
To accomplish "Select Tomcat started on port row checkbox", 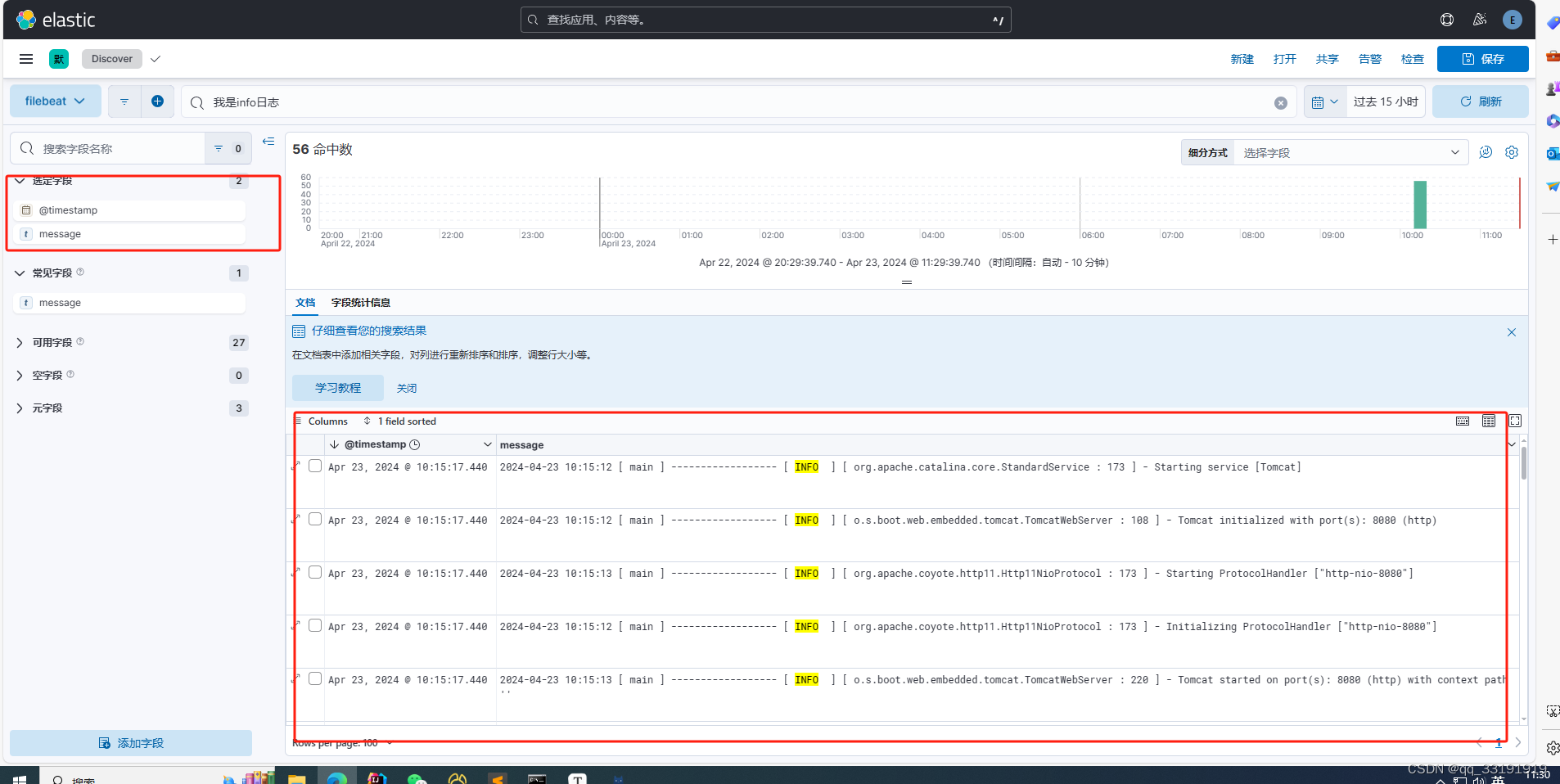I will pyautogui.click(x=315, y=679).
